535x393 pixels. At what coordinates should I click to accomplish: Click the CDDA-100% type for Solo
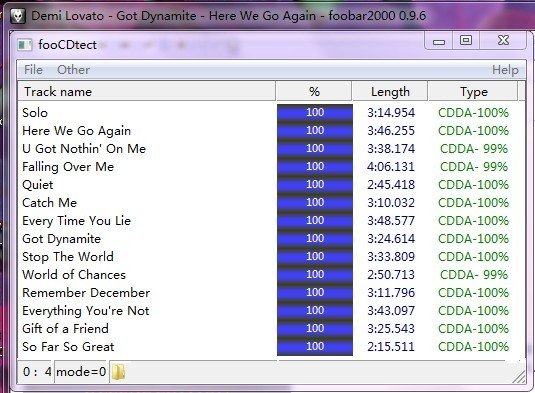coord(473,113)
